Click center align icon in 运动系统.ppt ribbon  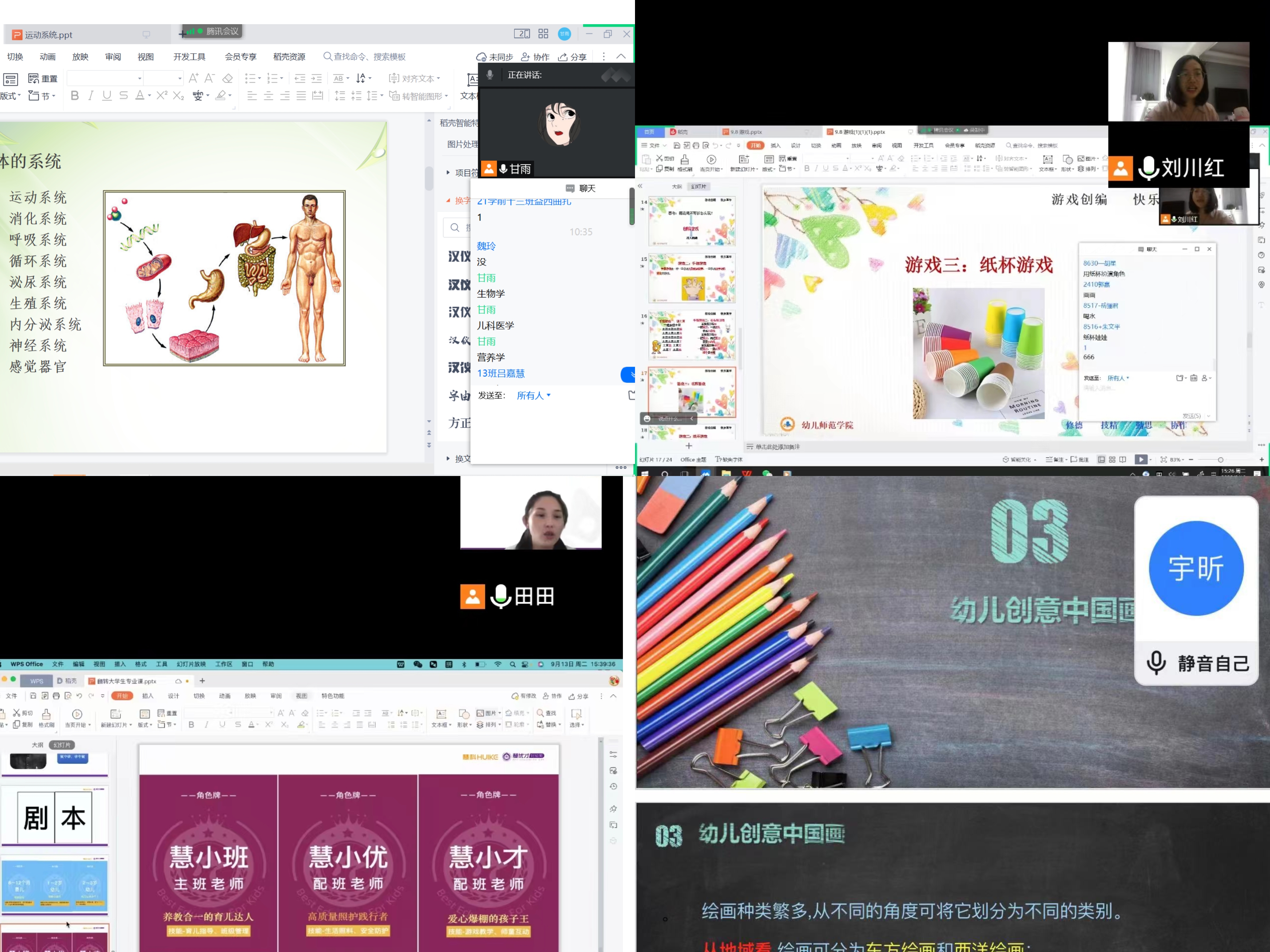268,96
